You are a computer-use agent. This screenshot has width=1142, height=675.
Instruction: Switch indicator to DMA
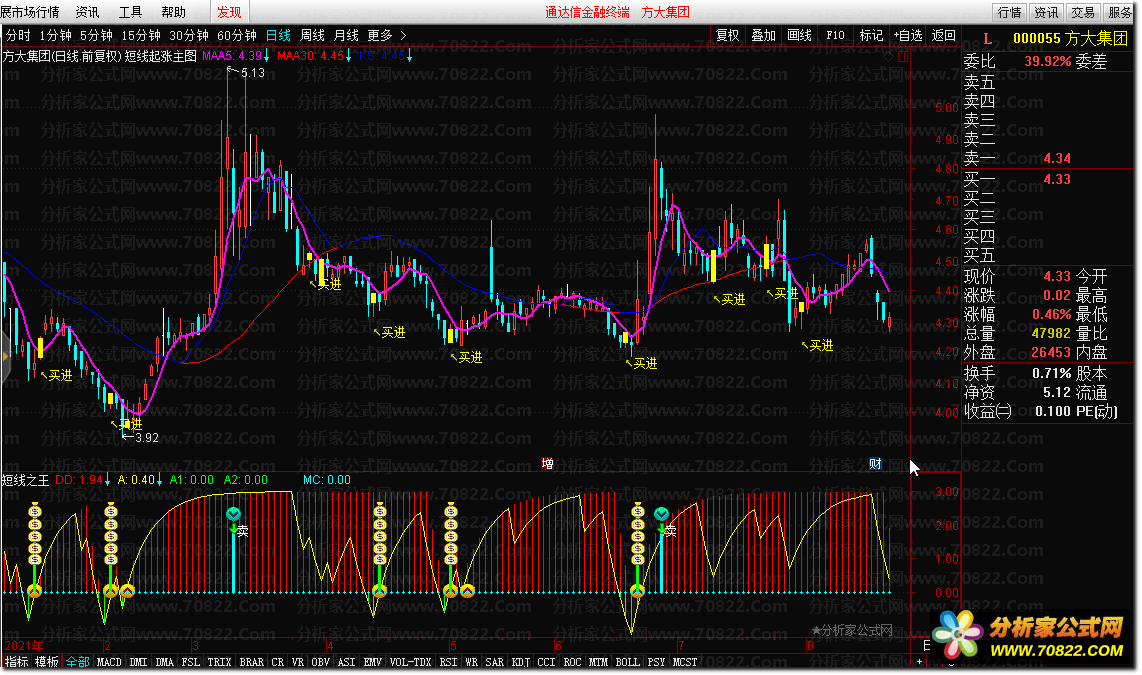coord(165,662)
